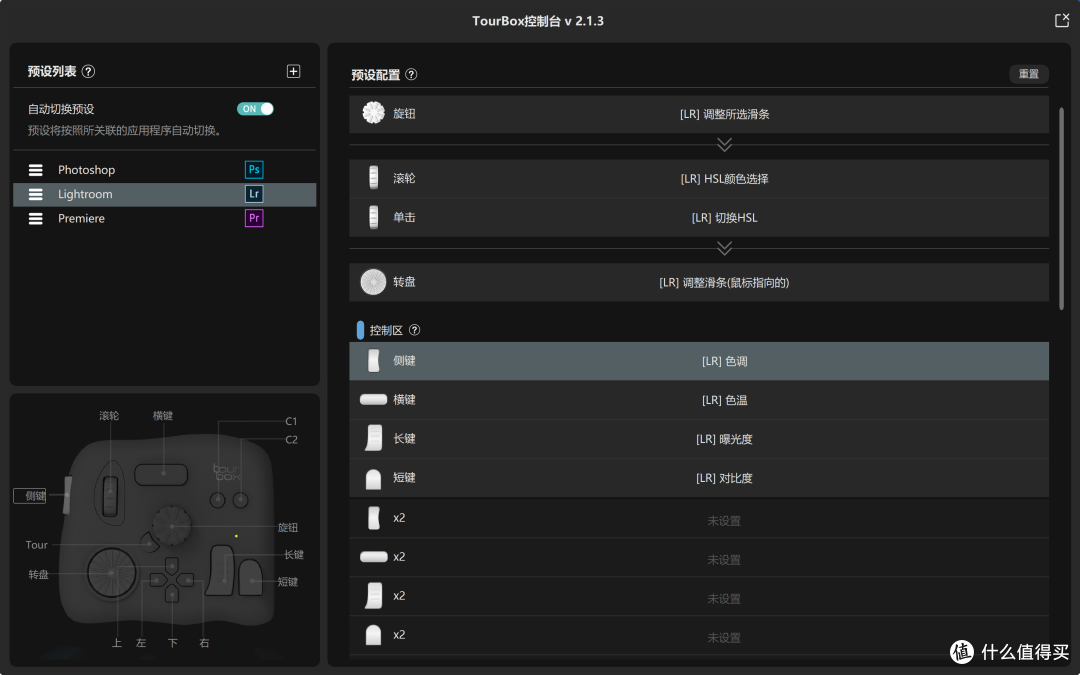Click the 滚轮 wheel on device diagram
The height and width of the screenshot is (675, 1080).
tap(110, 495)
